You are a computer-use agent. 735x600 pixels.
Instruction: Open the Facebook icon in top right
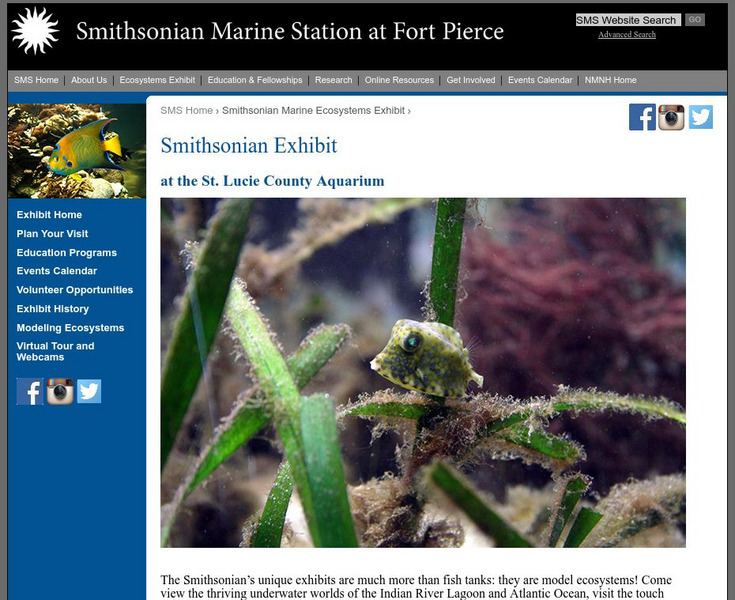642,117
